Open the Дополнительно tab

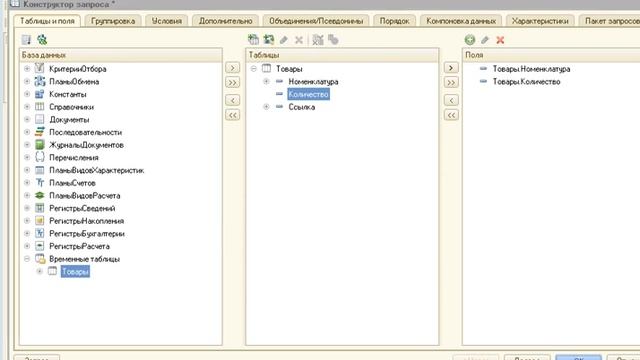(225, 21)
